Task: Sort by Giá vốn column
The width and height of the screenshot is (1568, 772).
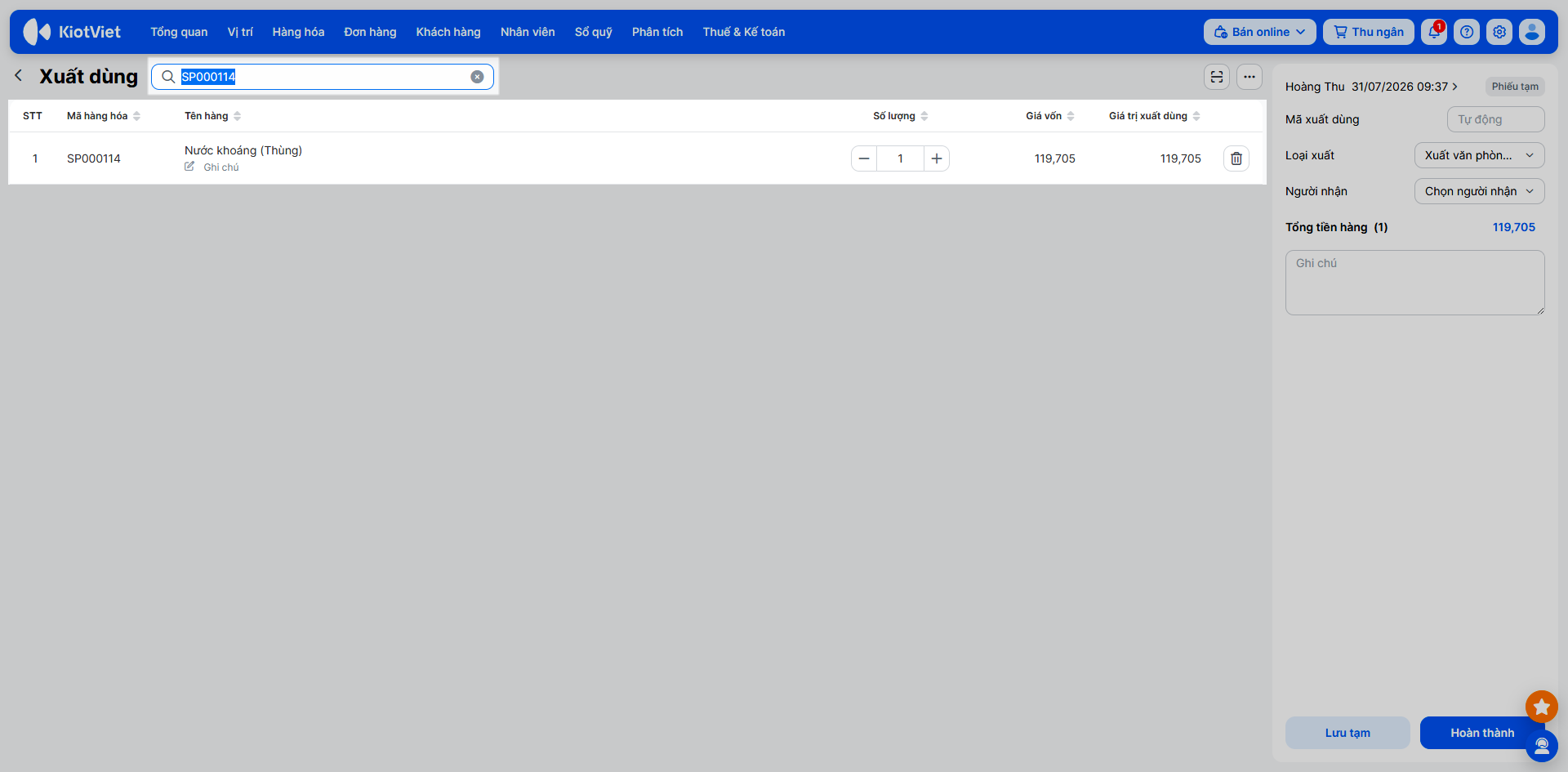Action: click(1050, 116)
